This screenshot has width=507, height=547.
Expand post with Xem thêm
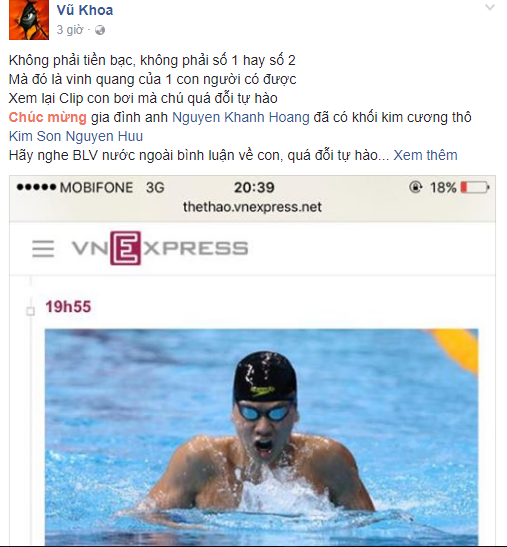click(x=425, y=155)
